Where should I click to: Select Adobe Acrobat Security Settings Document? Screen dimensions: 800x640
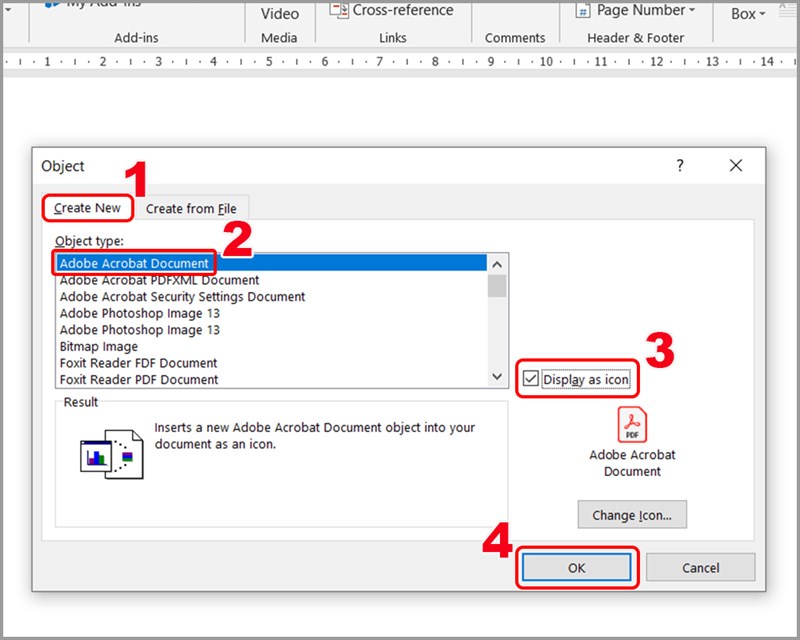(x=182, y=296)
